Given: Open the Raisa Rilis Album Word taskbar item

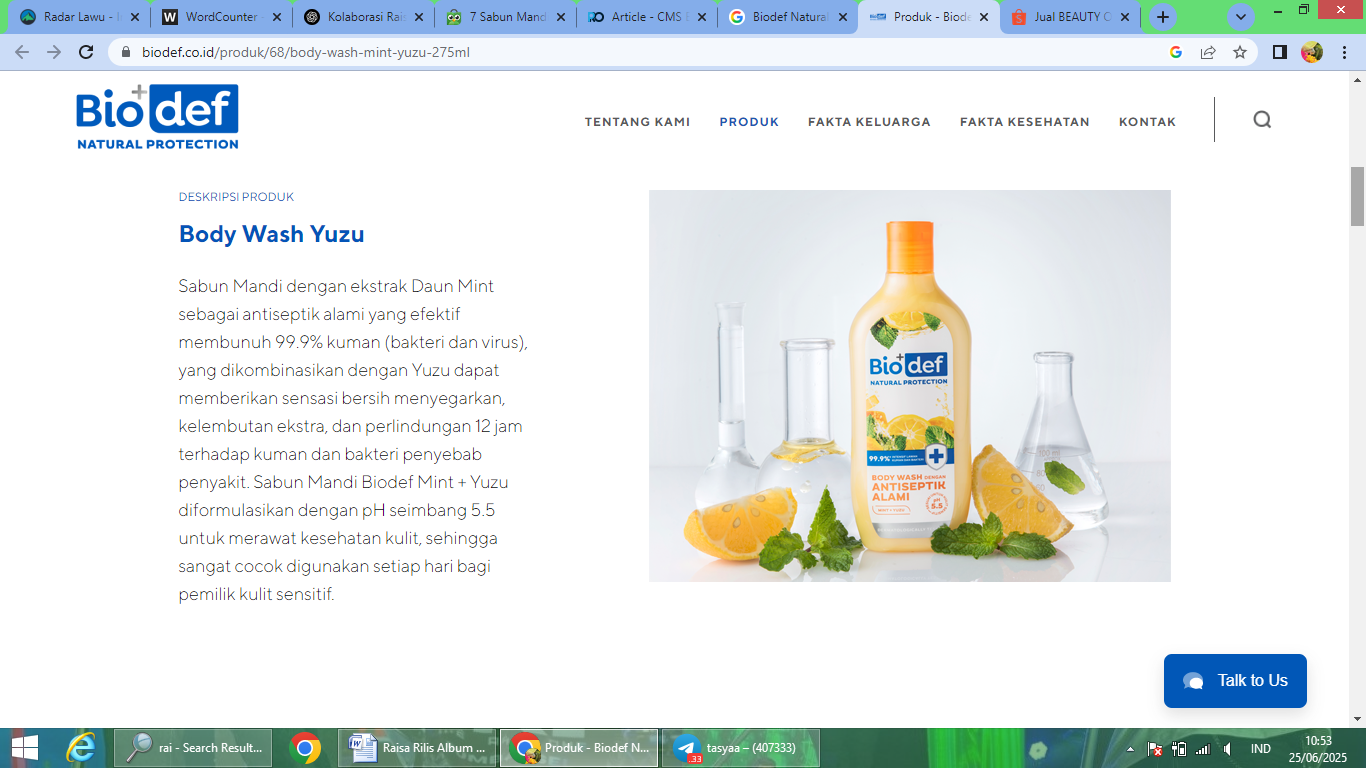Looking at the screenshot, I should pos(418,748).
